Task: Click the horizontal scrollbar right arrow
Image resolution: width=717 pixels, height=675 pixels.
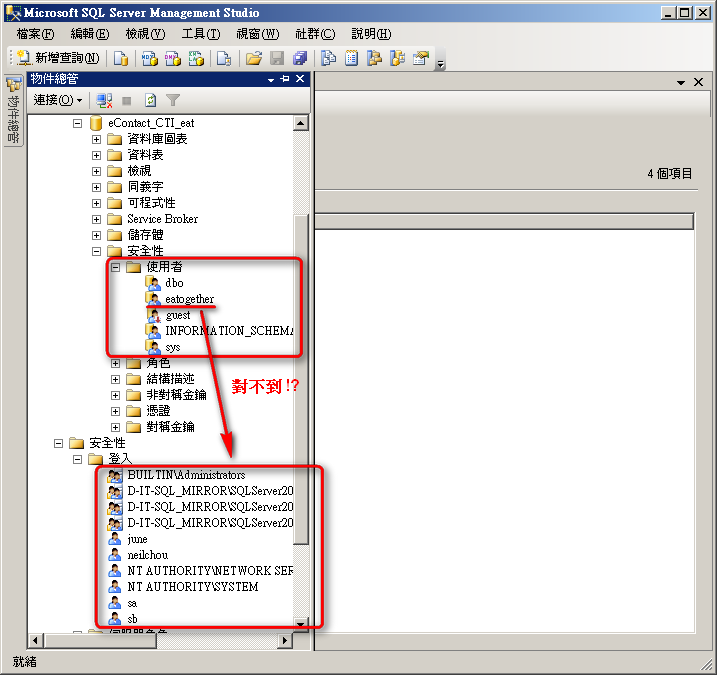Action: click(x=285, y=641)
